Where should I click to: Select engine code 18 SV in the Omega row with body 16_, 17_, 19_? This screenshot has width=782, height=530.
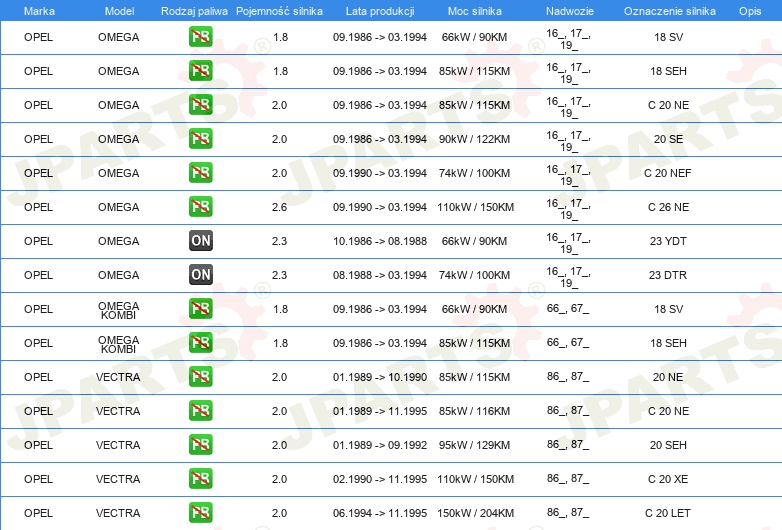668,37
